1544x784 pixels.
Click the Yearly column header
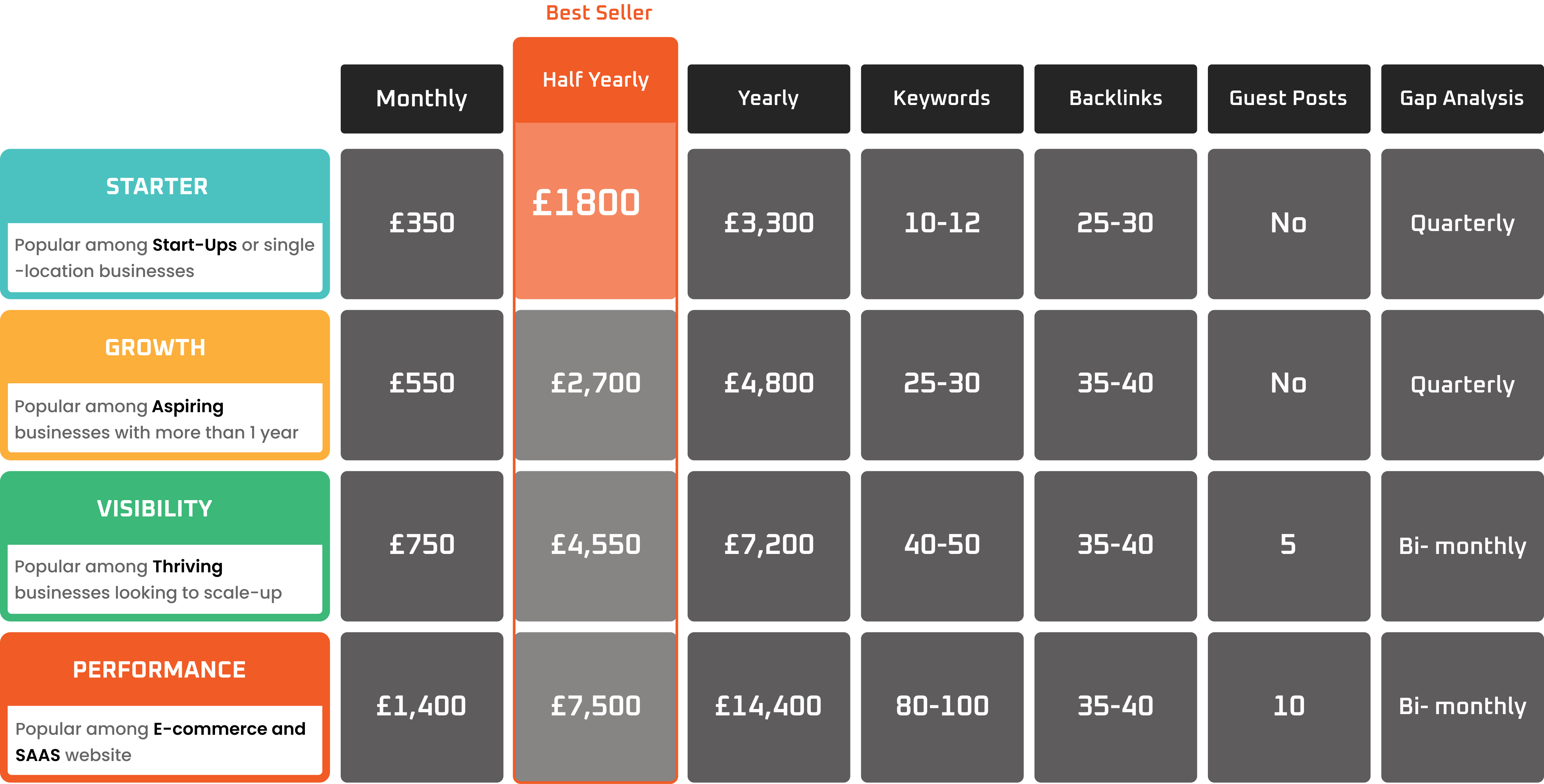coord(768,99)
